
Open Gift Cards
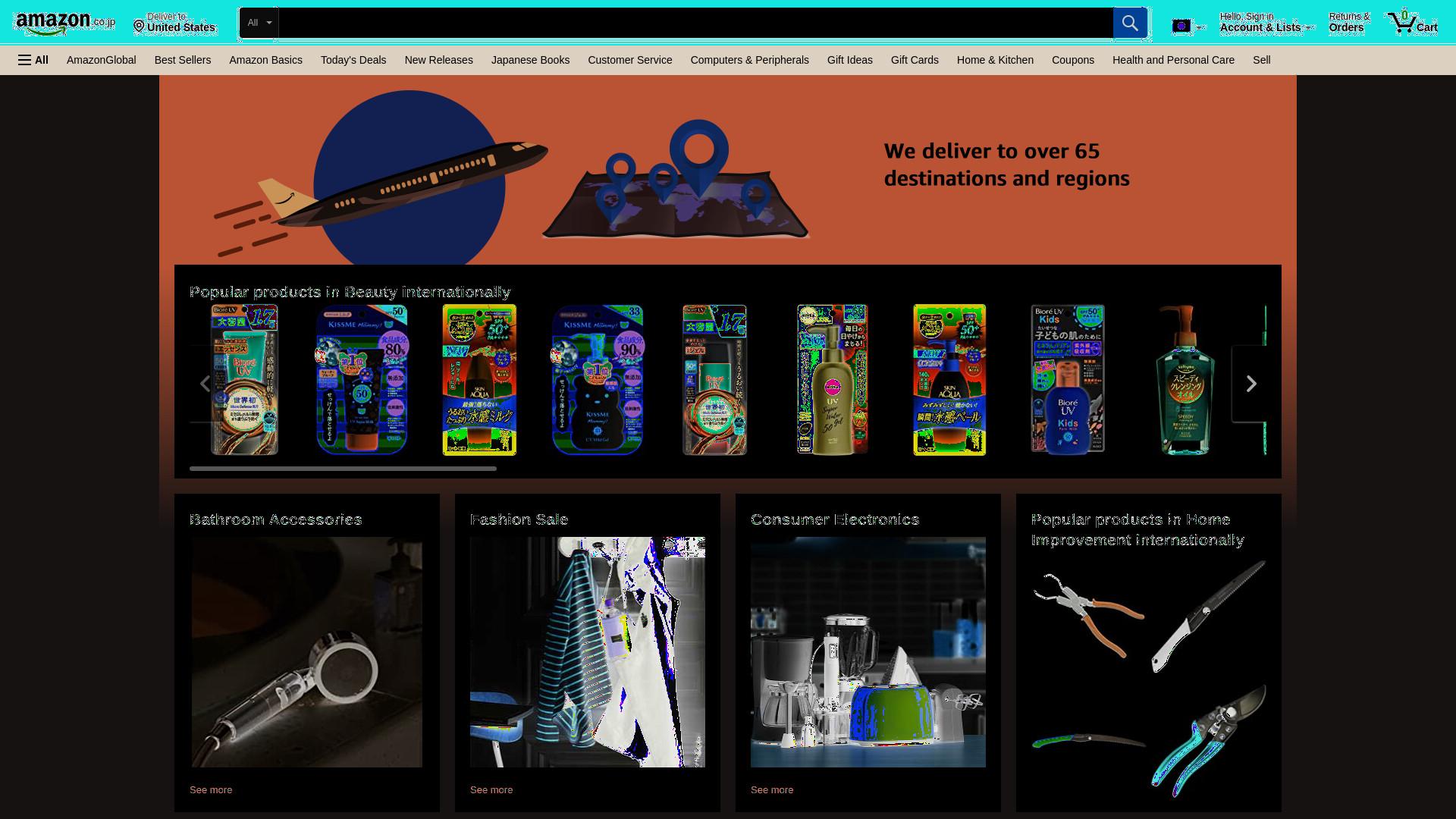pos(915,60)
